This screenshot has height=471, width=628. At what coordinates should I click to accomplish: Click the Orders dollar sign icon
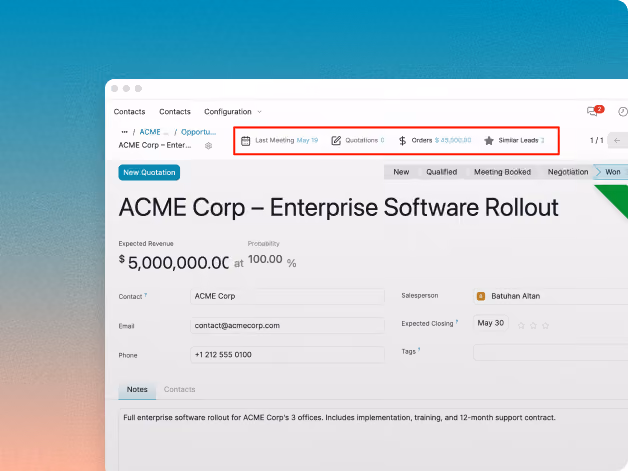coord(403,141)
